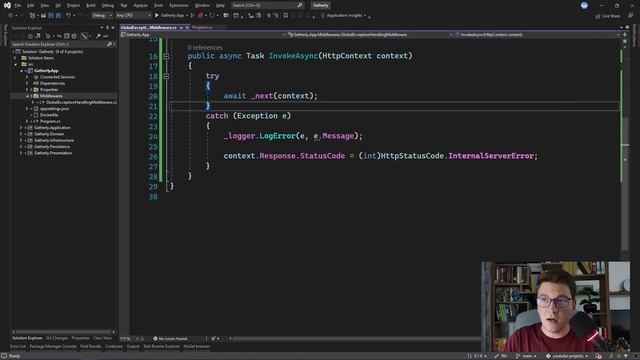Click Collapse All icon in Solution Explorer
The width and height of the screenshot is (640, 360).
[67, 36]
